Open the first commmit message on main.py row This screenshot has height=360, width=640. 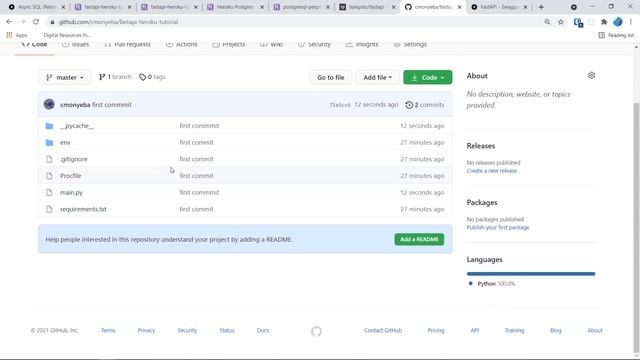tap(199, 192)
